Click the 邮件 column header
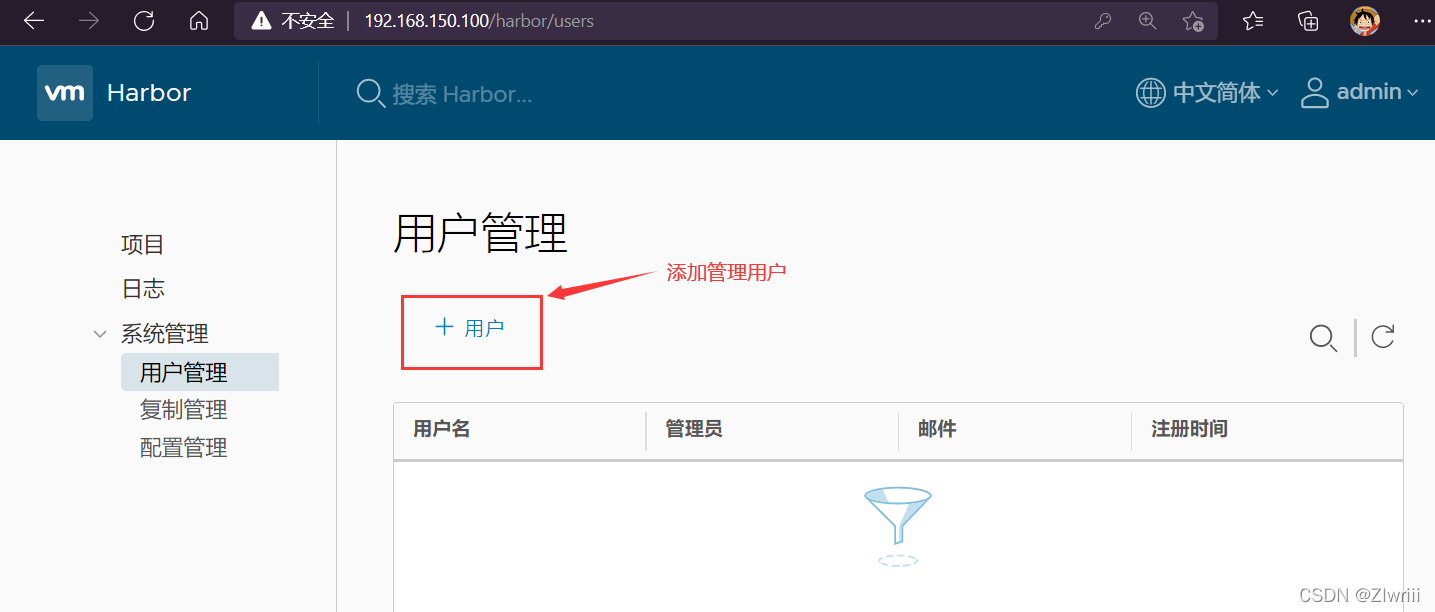 coord(937,429)
